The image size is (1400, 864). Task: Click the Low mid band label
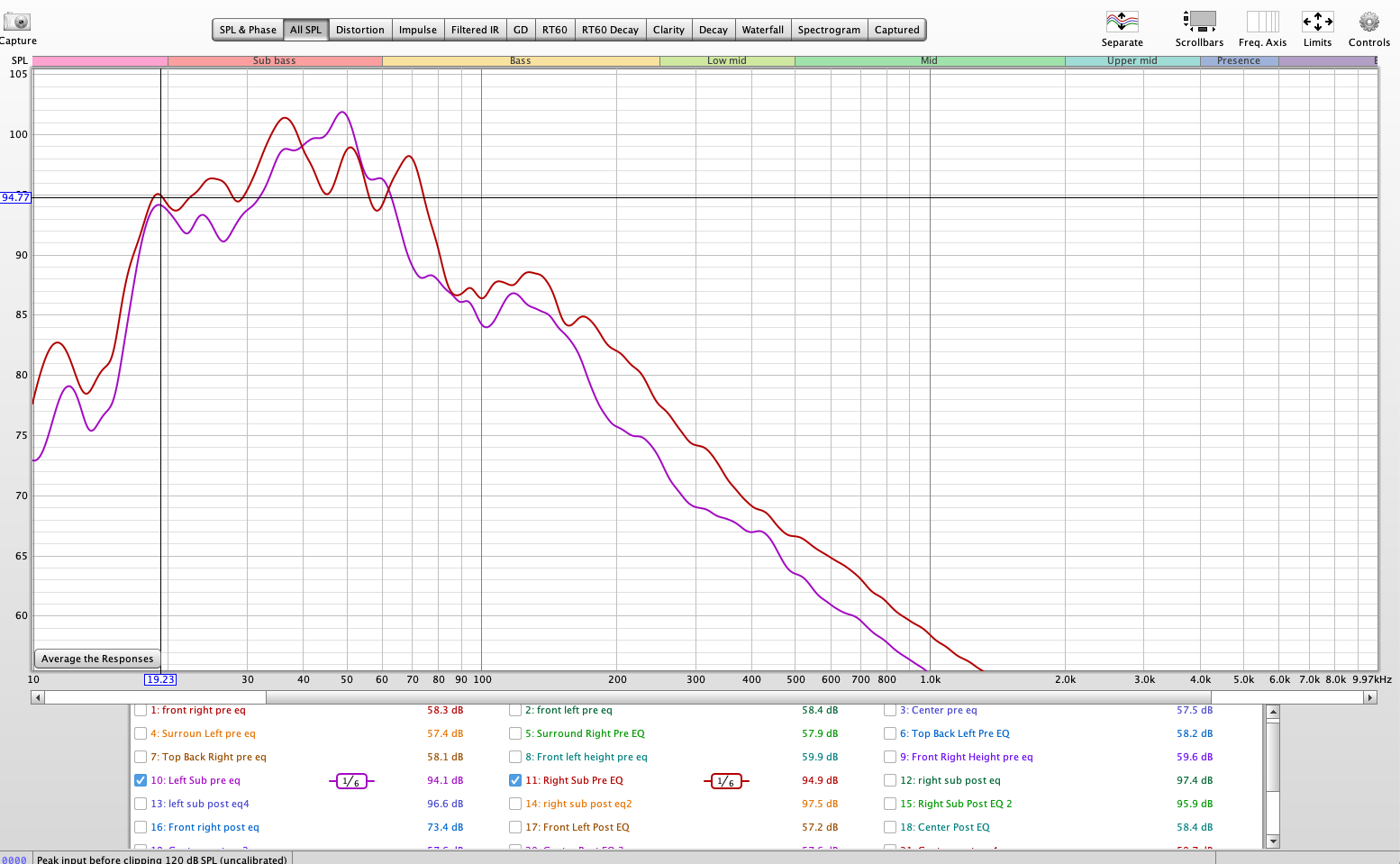[727, 61]
